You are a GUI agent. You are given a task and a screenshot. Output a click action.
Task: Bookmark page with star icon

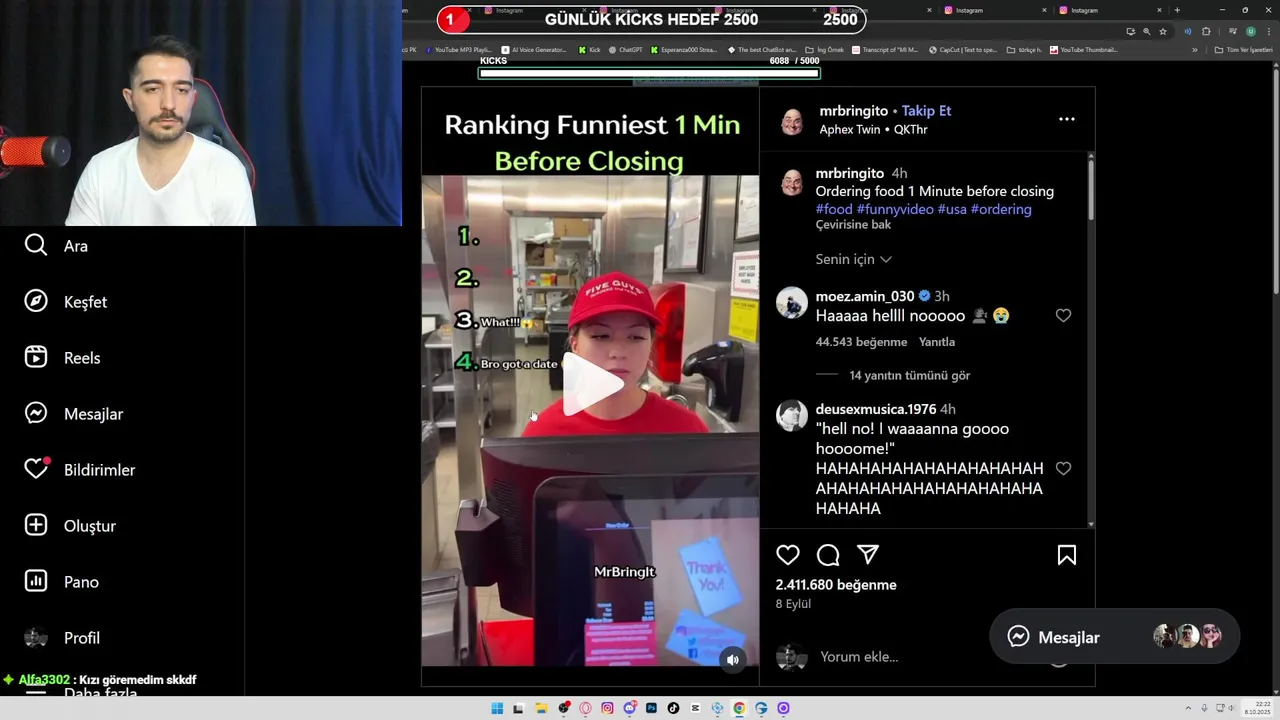1162,31
